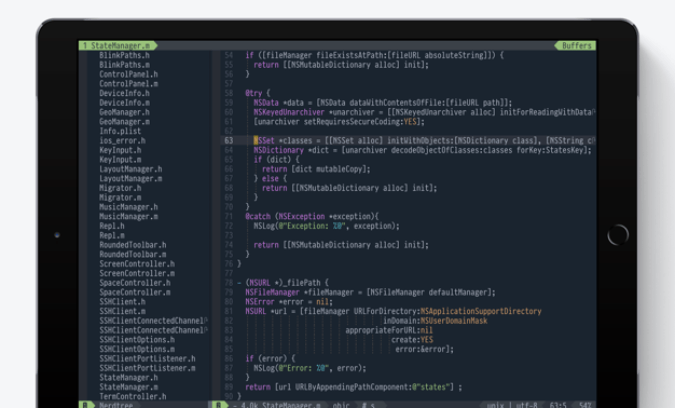The image size is (675, 408).
Task: Open RoundedToolbar.m in file tree
Action: 133,254
